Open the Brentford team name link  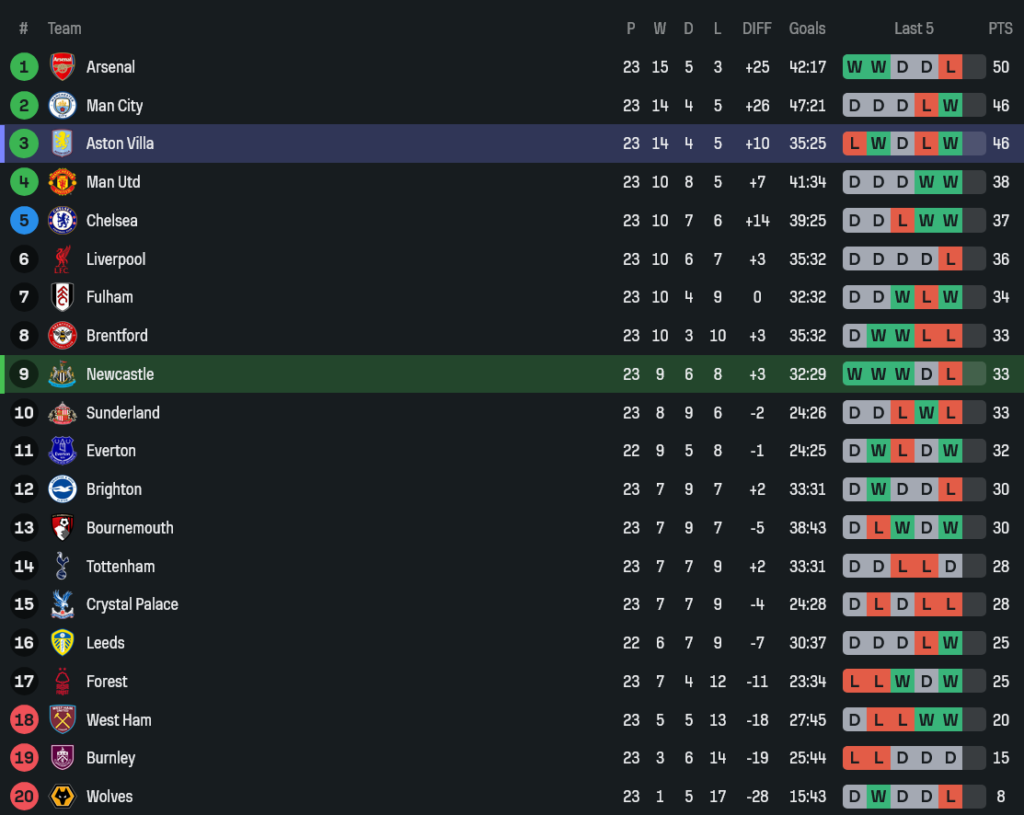pyautogui.click(x=117, y=336)
